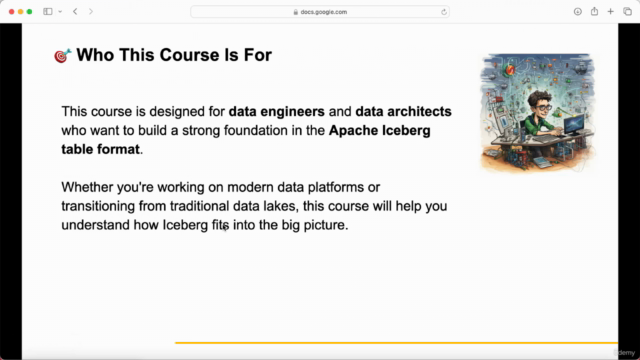
Task: Click the red close window button
Action: point(11,11)
